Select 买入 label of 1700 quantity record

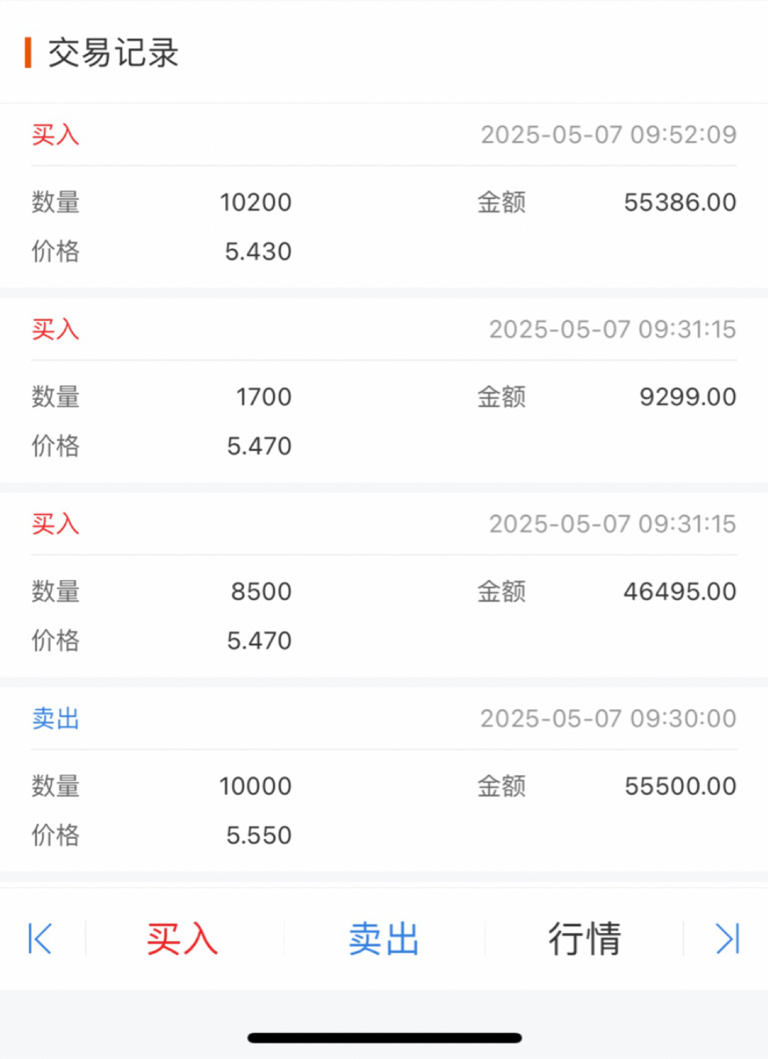[x=55, y=329]
